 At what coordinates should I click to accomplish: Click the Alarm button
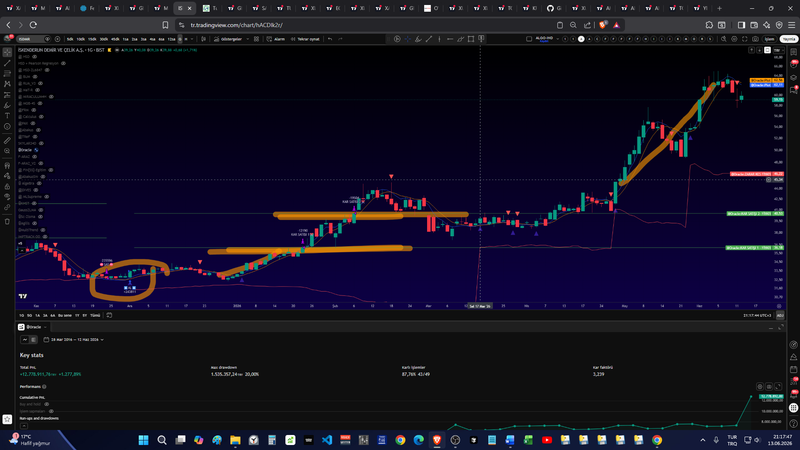[277, 39]
